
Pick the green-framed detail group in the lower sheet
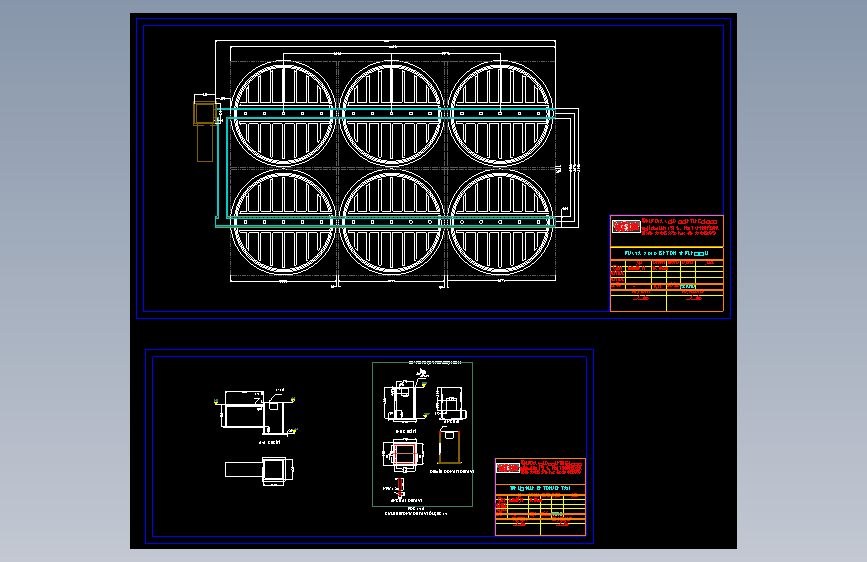(x=422, y=434)
